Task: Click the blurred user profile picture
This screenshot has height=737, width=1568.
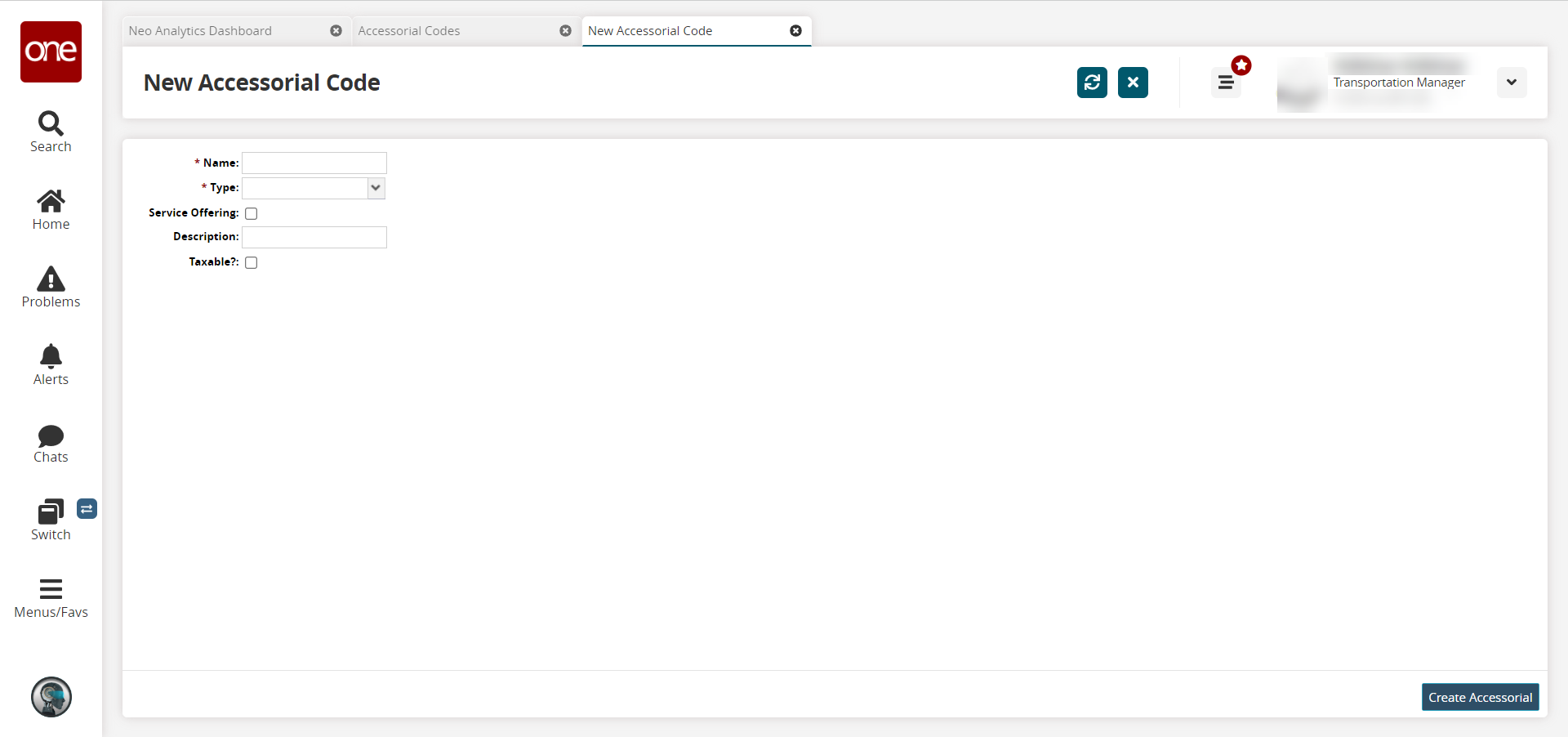Action: (1300, 85)
